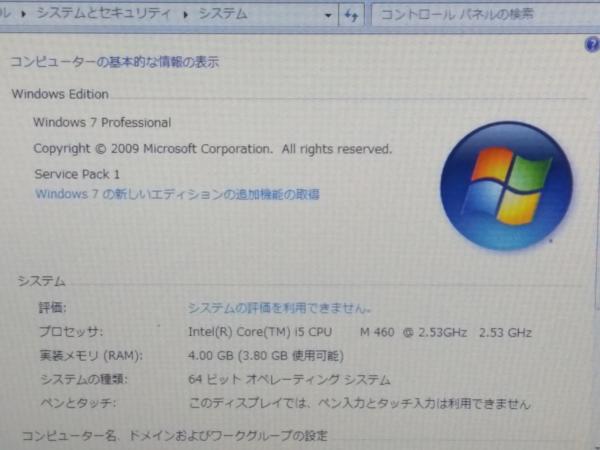Click the ペンとタッチ label
The width and height of the screenshot is (600, 450).
[78, 403]
